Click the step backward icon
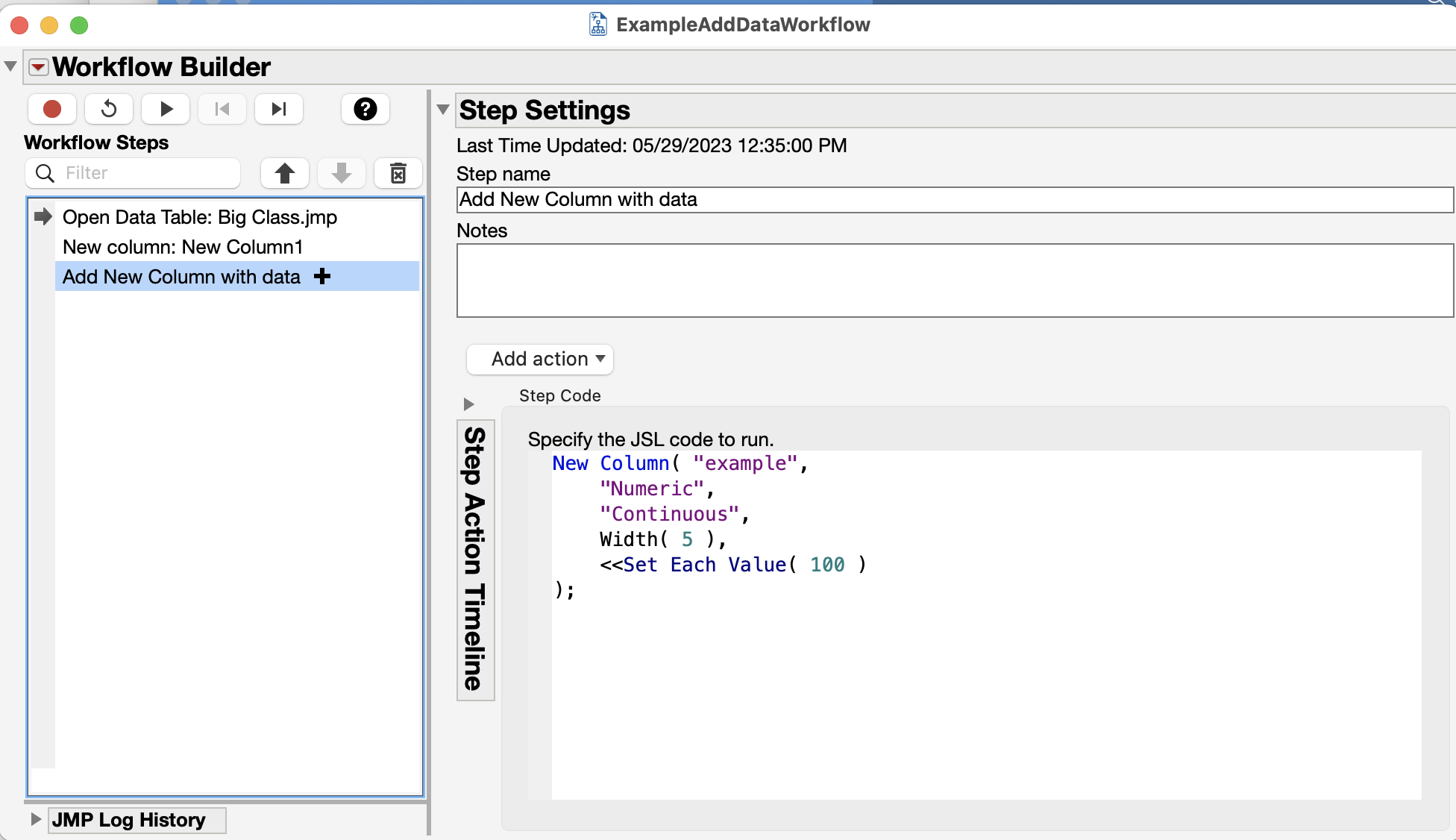 (x=222, y=109)
